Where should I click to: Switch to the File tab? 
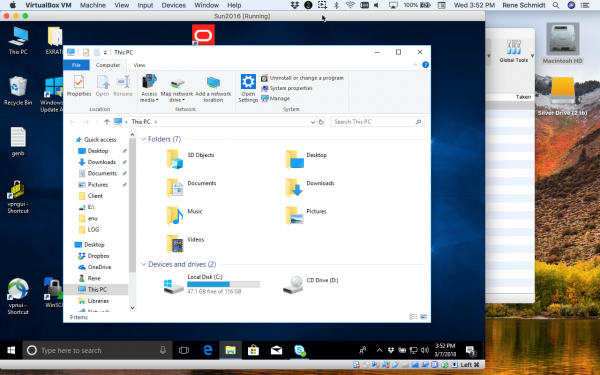tap(77, 65)
